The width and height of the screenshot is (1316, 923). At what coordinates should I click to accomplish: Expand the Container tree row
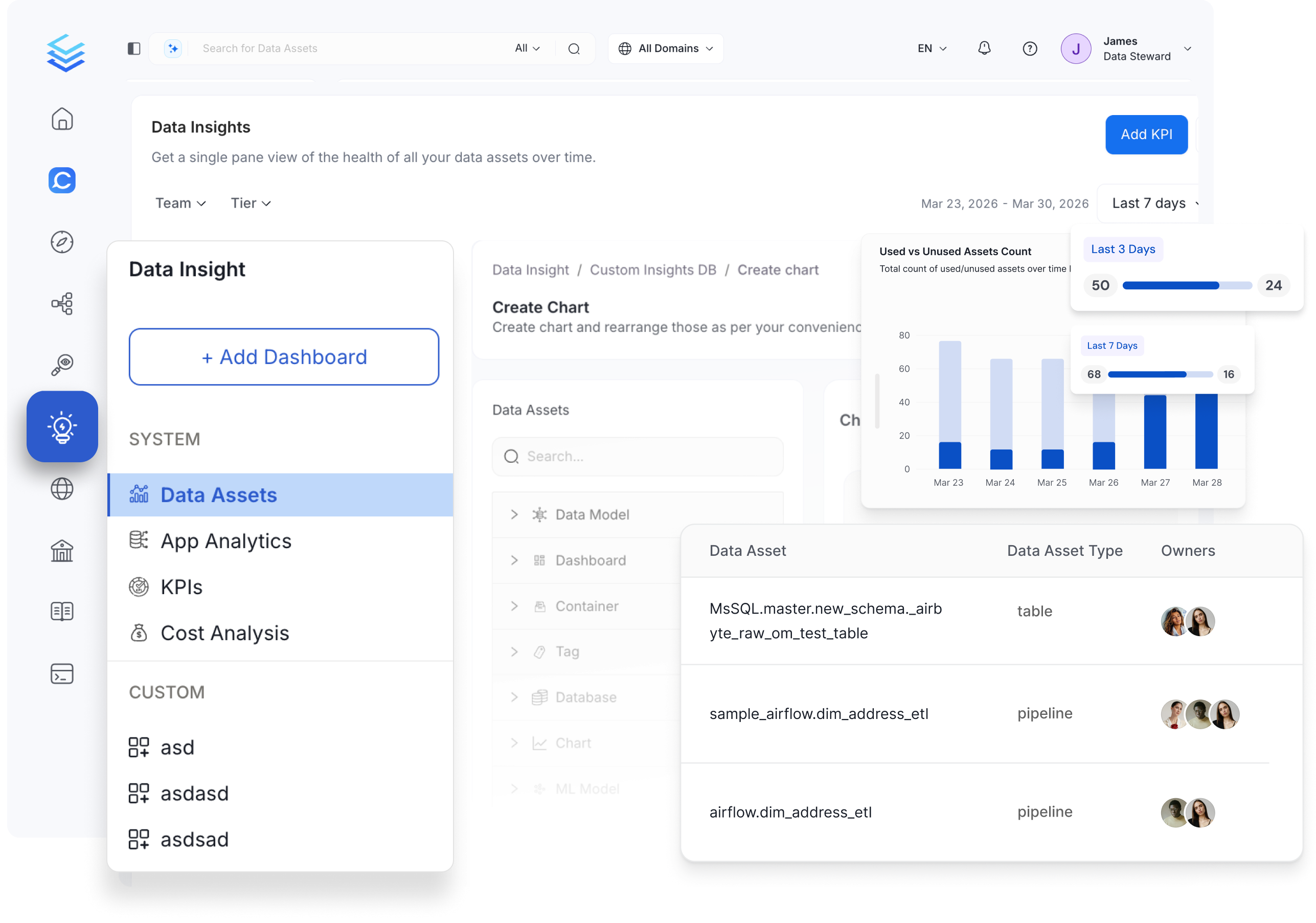[514, 606]
